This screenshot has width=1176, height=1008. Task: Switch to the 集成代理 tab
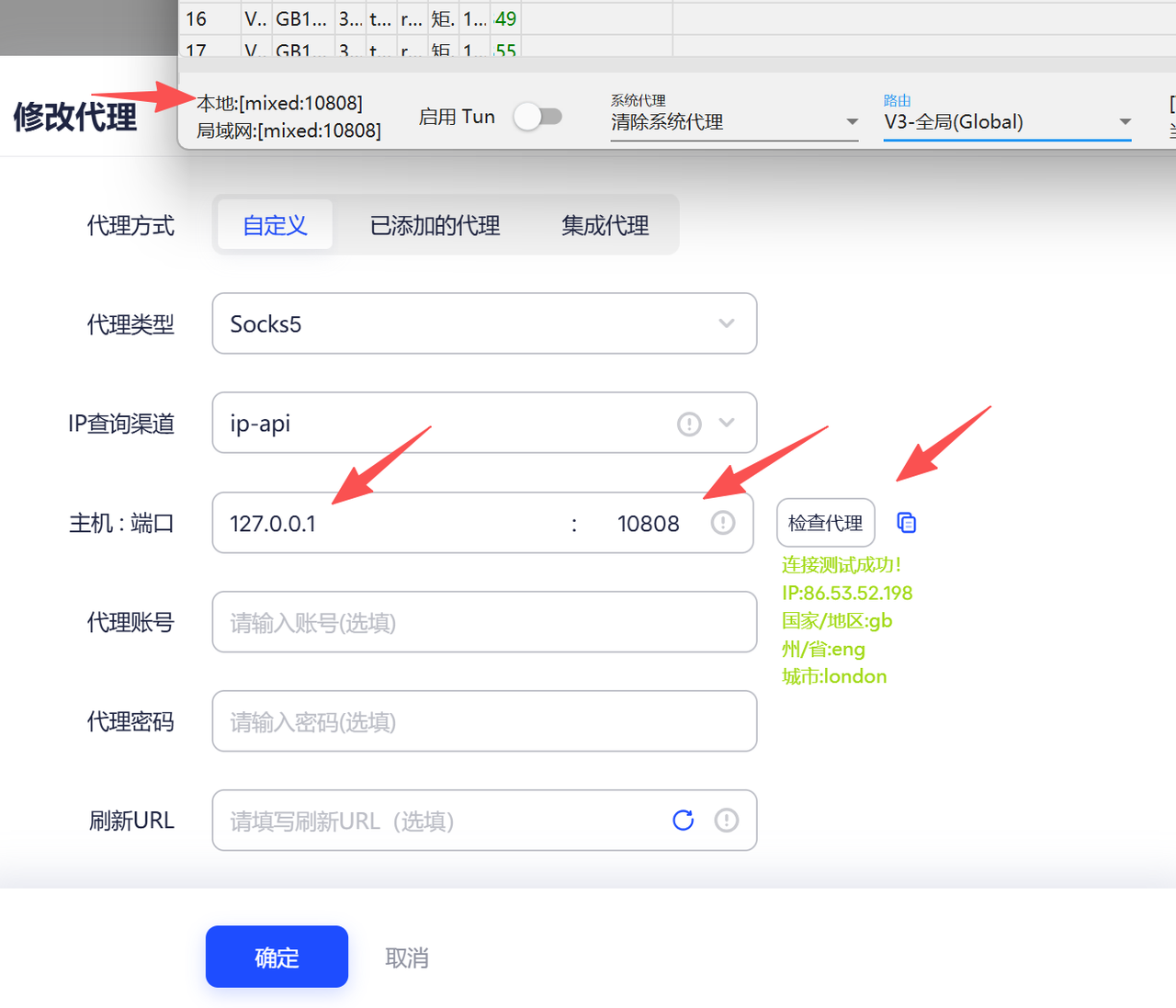point(604,224)
